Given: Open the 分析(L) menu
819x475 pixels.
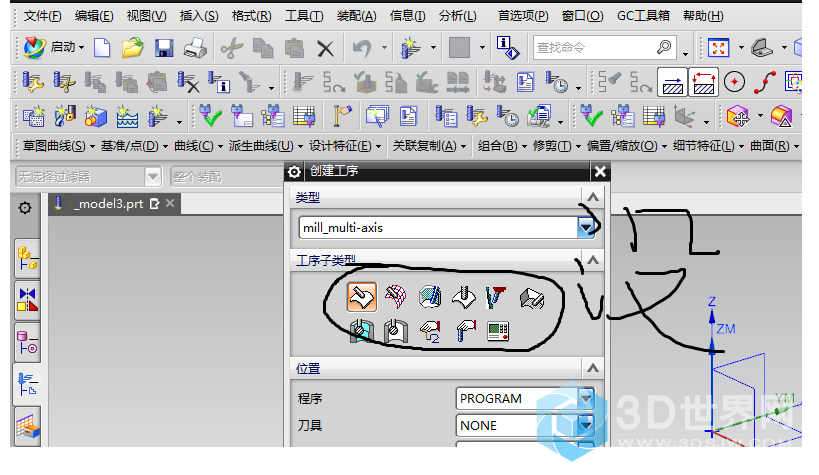Looking at the screenshot, I should pyautogui.click(x=458, y=16).
